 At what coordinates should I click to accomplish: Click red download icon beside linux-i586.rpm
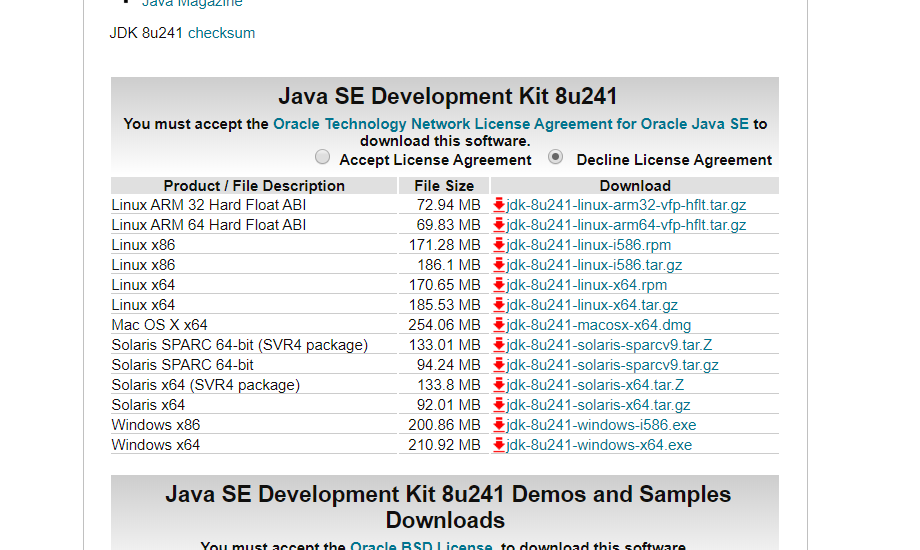pos(499,245)
